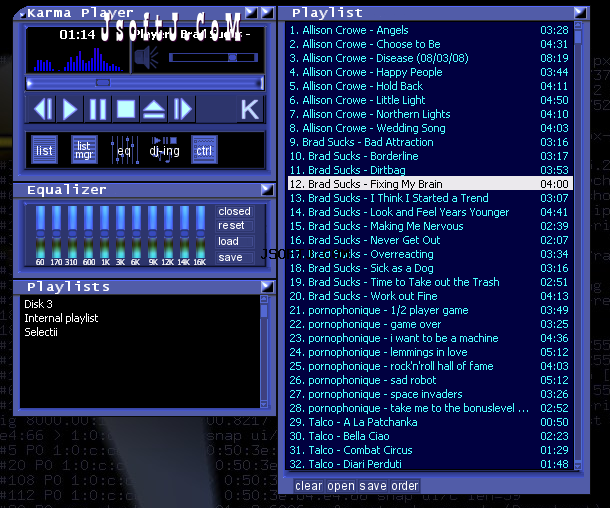Open the playlist order options
The width and height of the screenshot is (610, 508).
click(405, 486)
